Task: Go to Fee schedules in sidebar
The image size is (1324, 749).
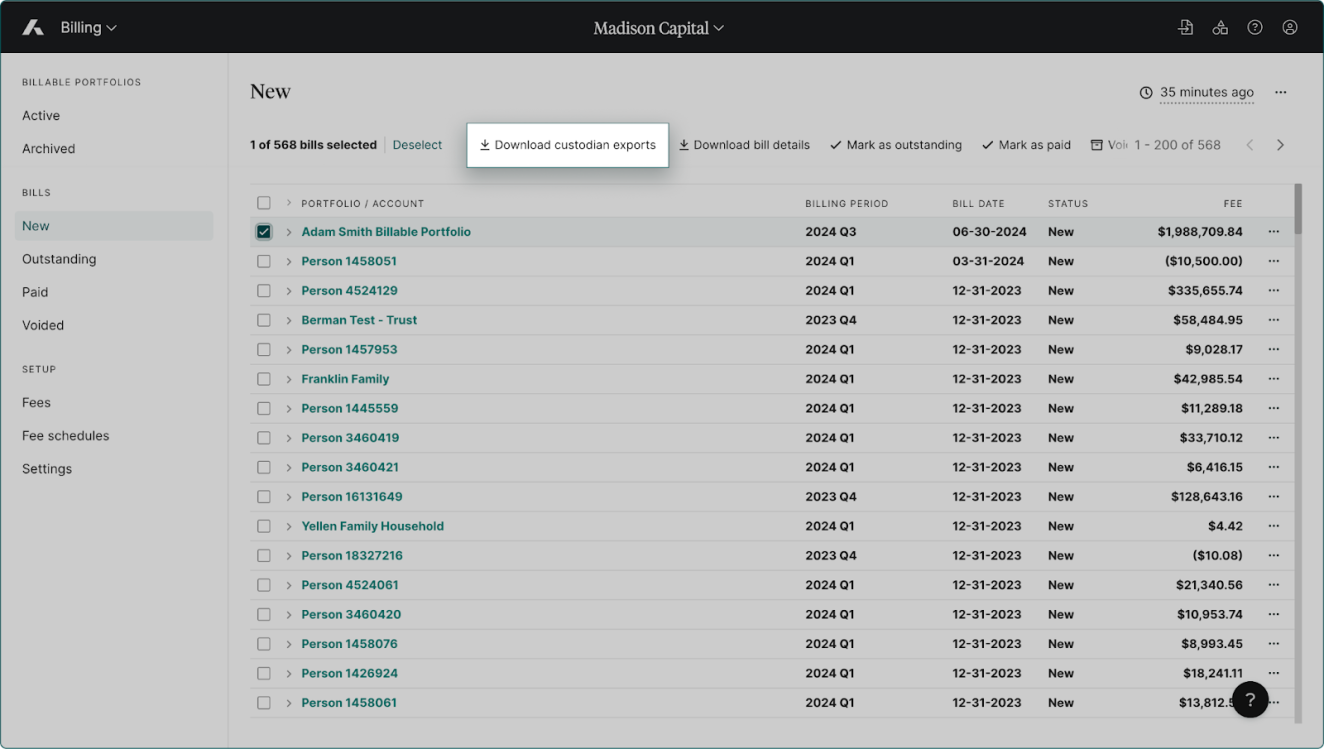Action: (66, 436)
